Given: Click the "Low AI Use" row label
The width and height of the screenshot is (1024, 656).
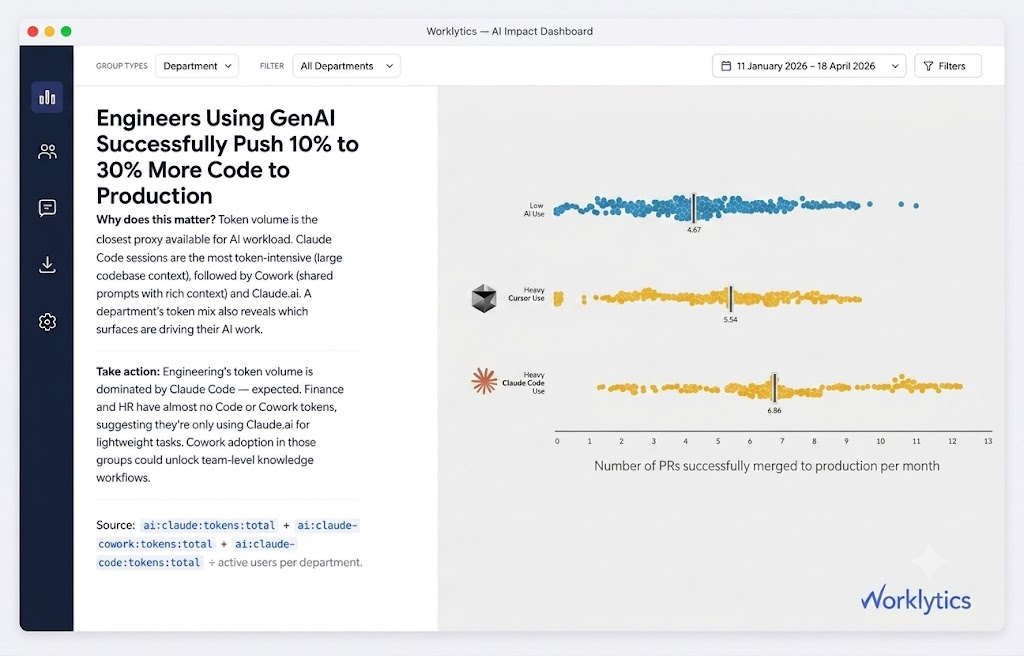Looking at the screenshot, I should coord(534,209).
